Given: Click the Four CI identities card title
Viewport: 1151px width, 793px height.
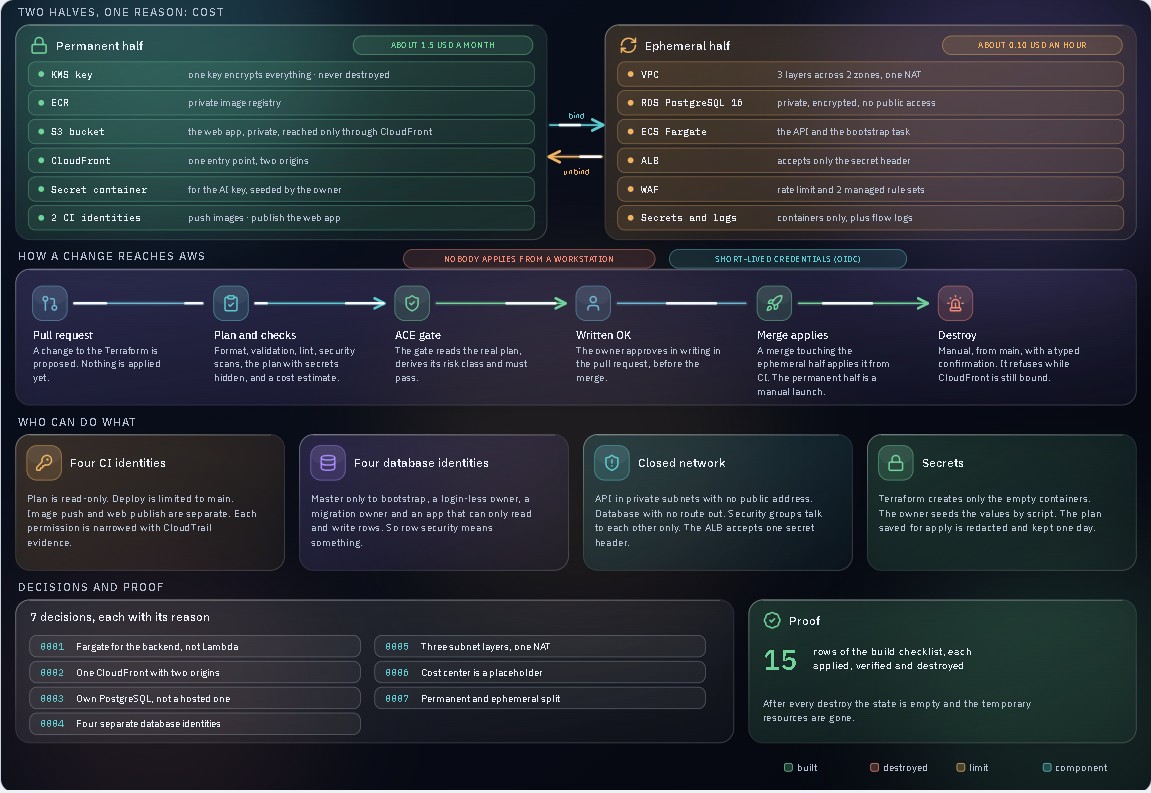Looking at the screenshot, I should 117,463.
